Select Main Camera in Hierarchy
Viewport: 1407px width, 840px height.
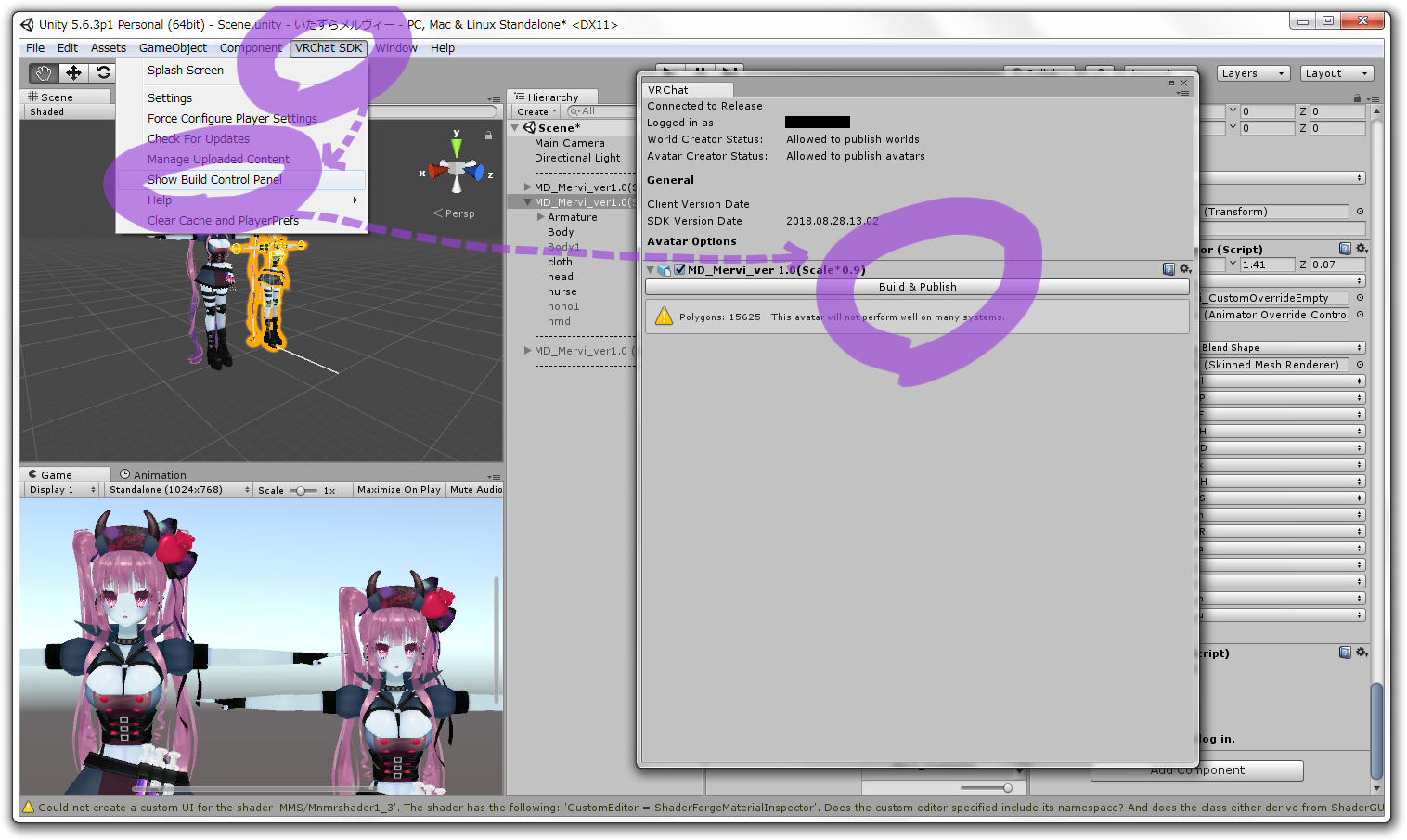point(569,143)
